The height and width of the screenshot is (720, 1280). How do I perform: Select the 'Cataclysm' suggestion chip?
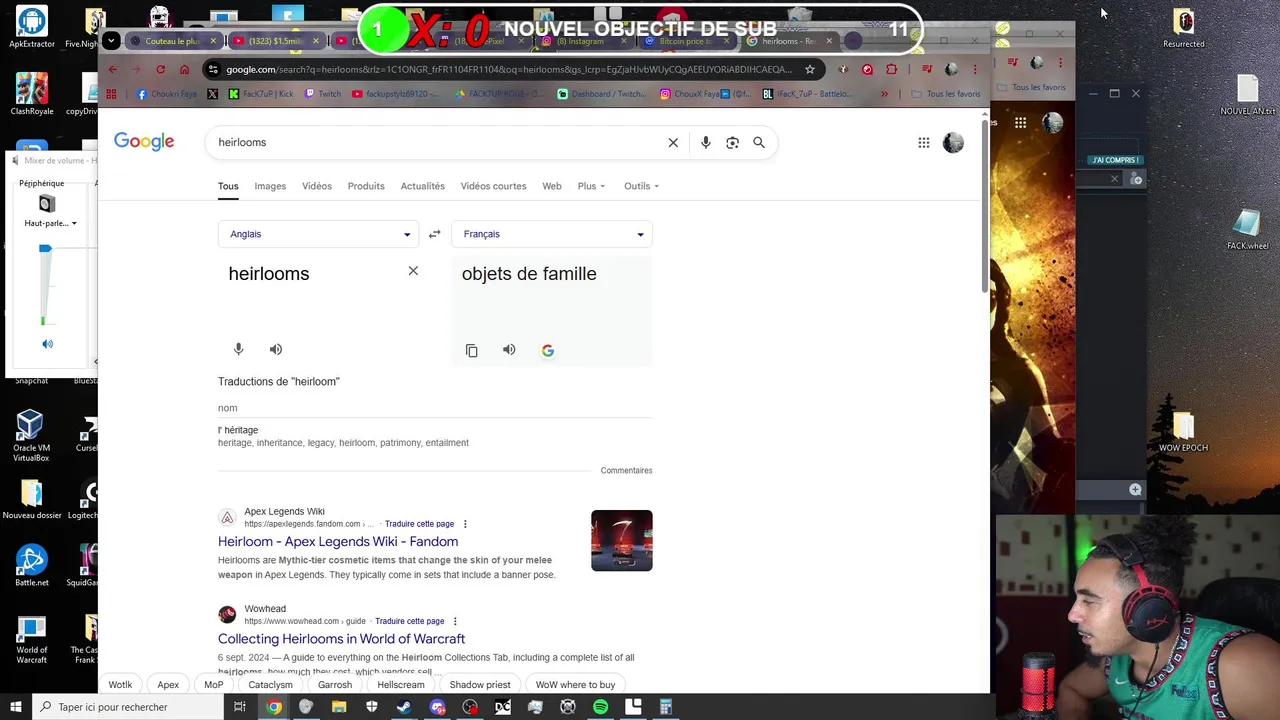click(270, 685)
